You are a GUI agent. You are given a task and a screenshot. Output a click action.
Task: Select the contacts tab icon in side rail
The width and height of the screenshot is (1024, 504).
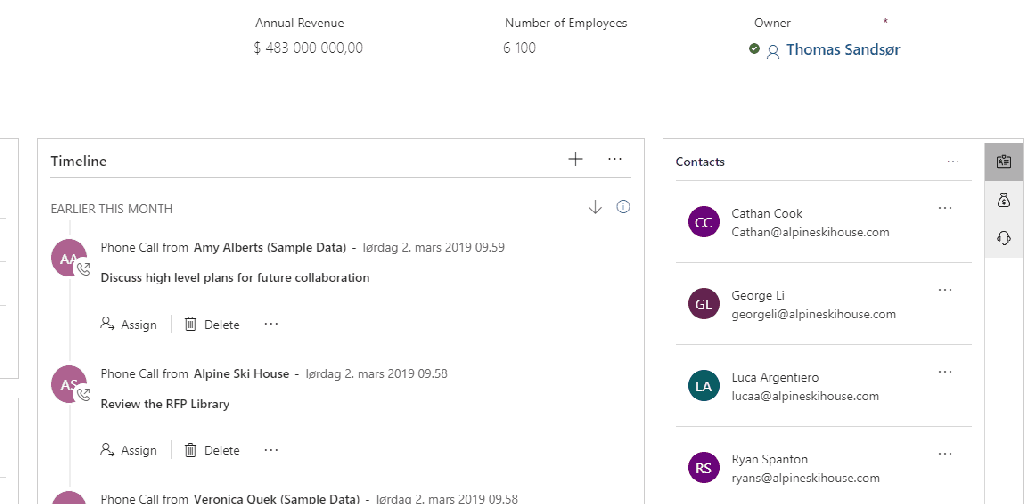[1004, 162]
